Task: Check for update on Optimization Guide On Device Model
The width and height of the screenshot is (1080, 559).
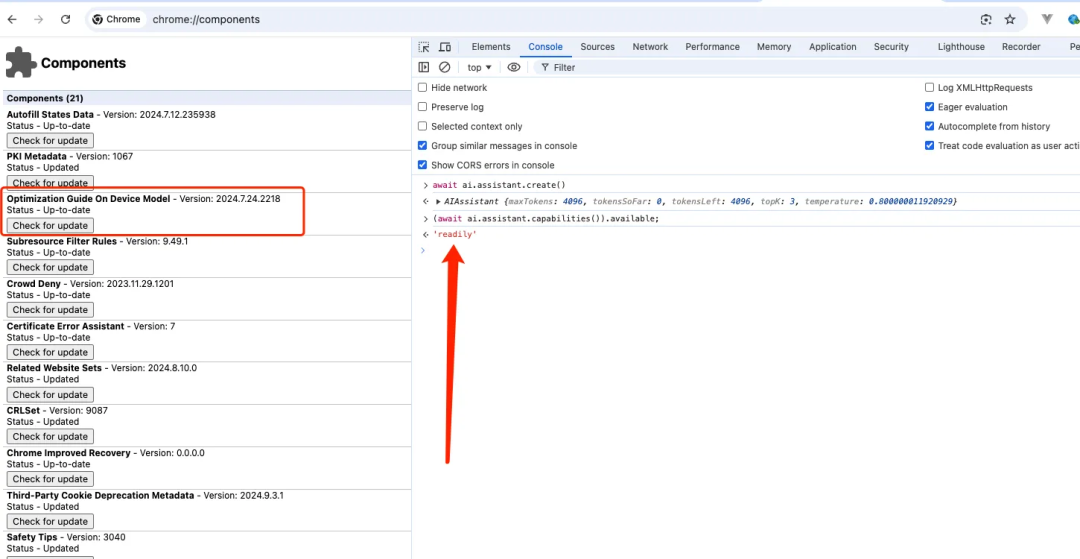Action: click(x=50, y=225)
